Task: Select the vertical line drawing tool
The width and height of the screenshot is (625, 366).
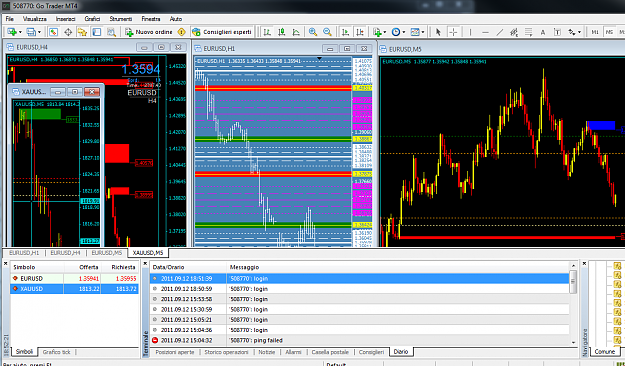Action: coord(471,32)
